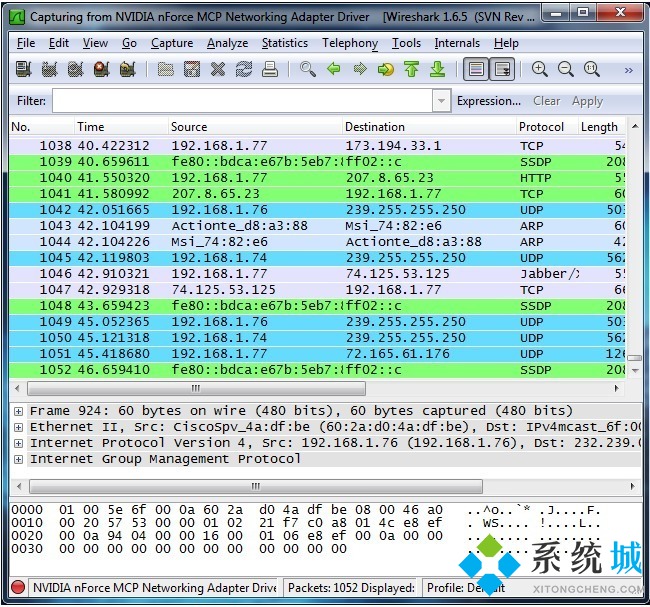Open the Internals menu
The image size is (650, 607).
click(x=457, y=43)
